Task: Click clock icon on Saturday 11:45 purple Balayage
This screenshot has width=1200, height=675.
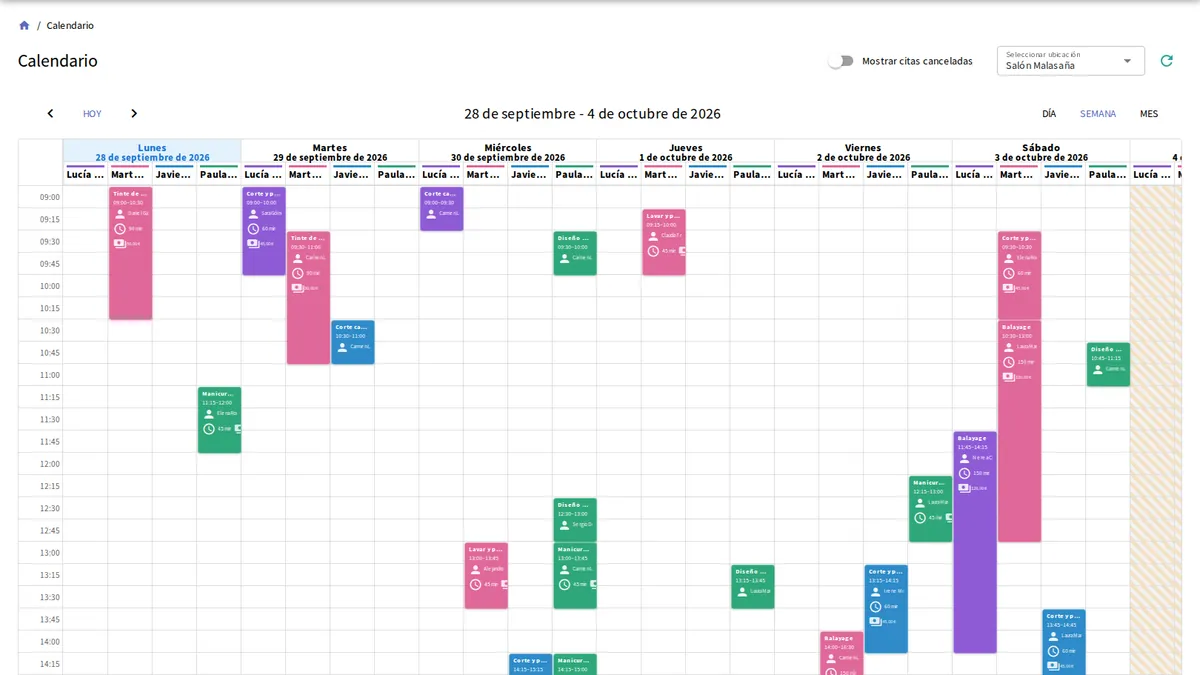Action: (964, 473)
